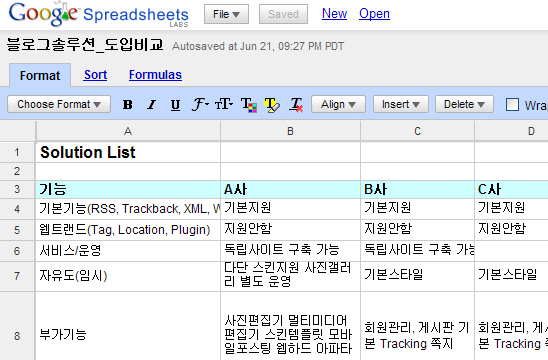Click empty cell B1
Viewport: 548px width, 360px height.
coord(290,152)
